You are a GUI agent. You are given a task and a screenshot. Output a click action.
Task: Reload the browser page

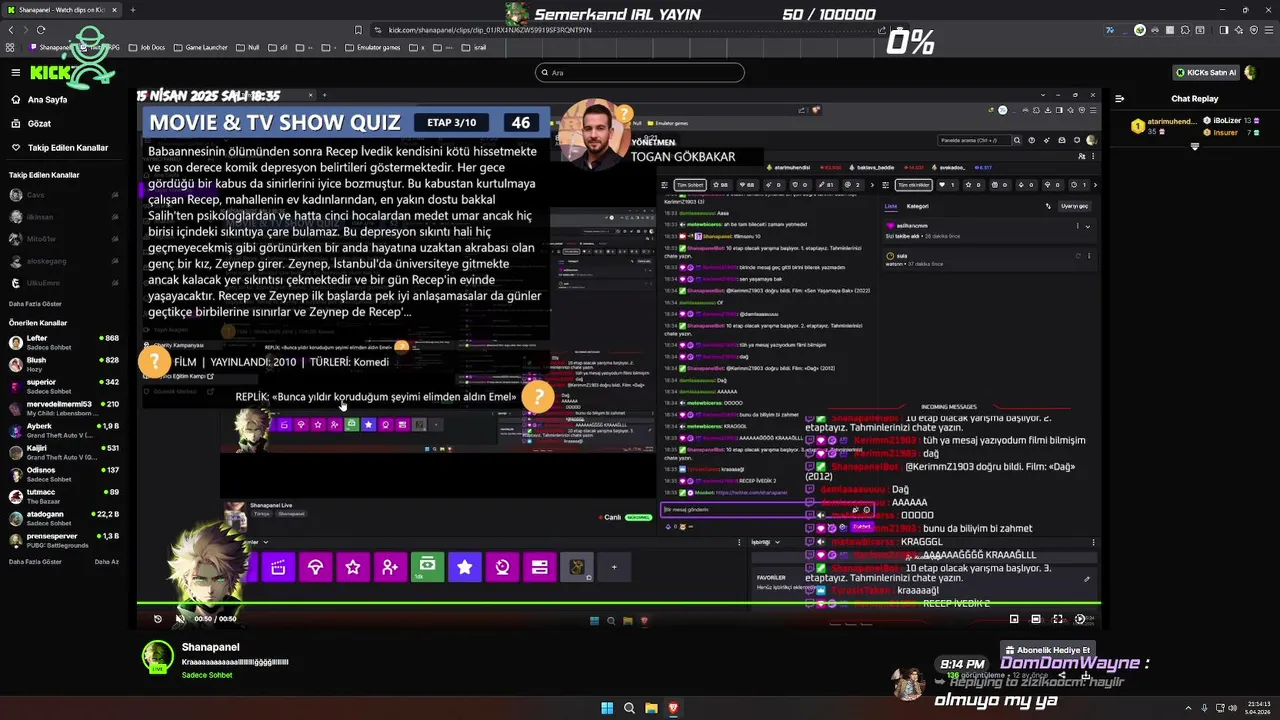point(41,30)
